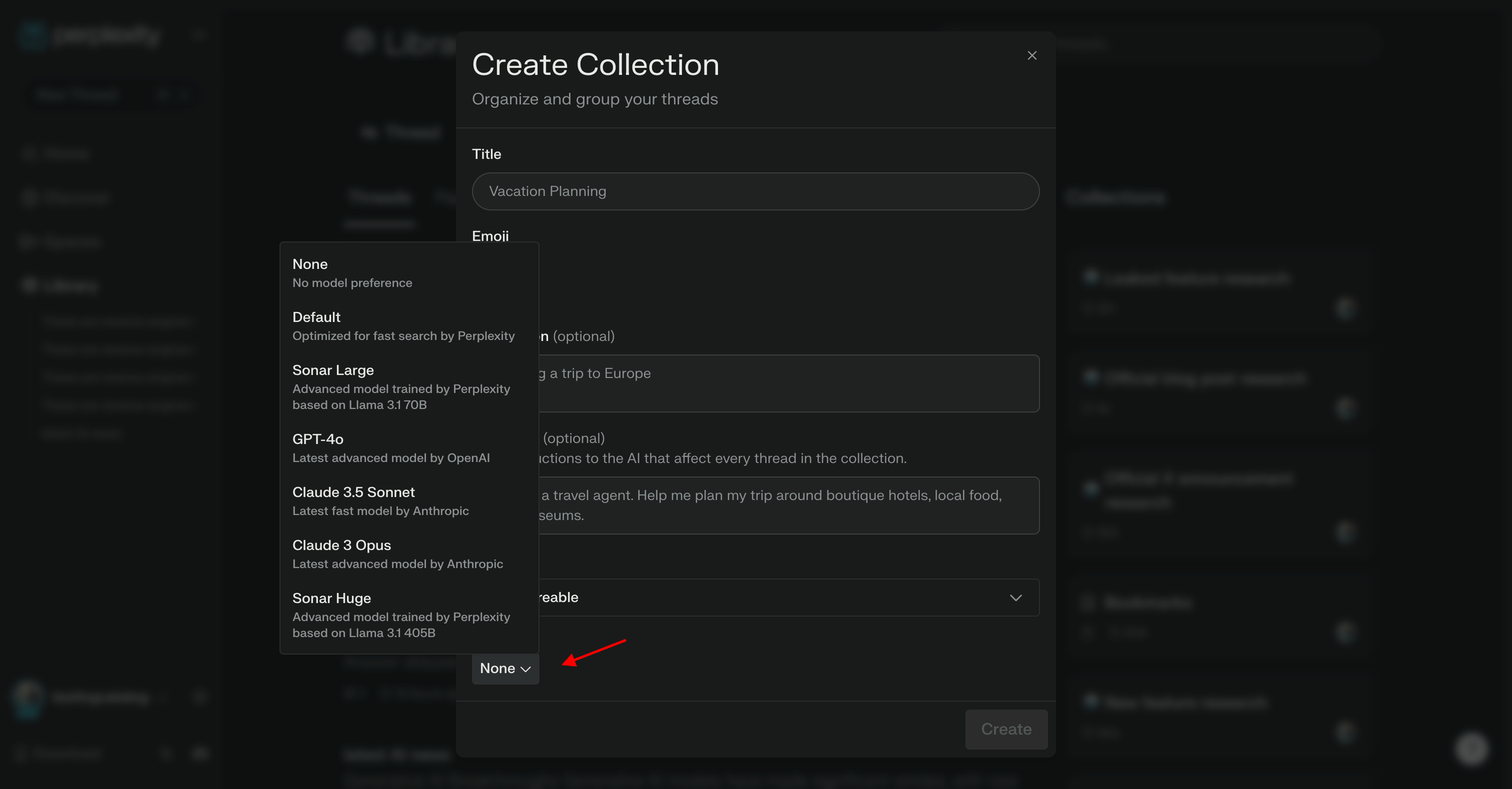1512x789 pixels.
Task: Click the AI Prompt travel agent text area
Action: click(755, 505)
